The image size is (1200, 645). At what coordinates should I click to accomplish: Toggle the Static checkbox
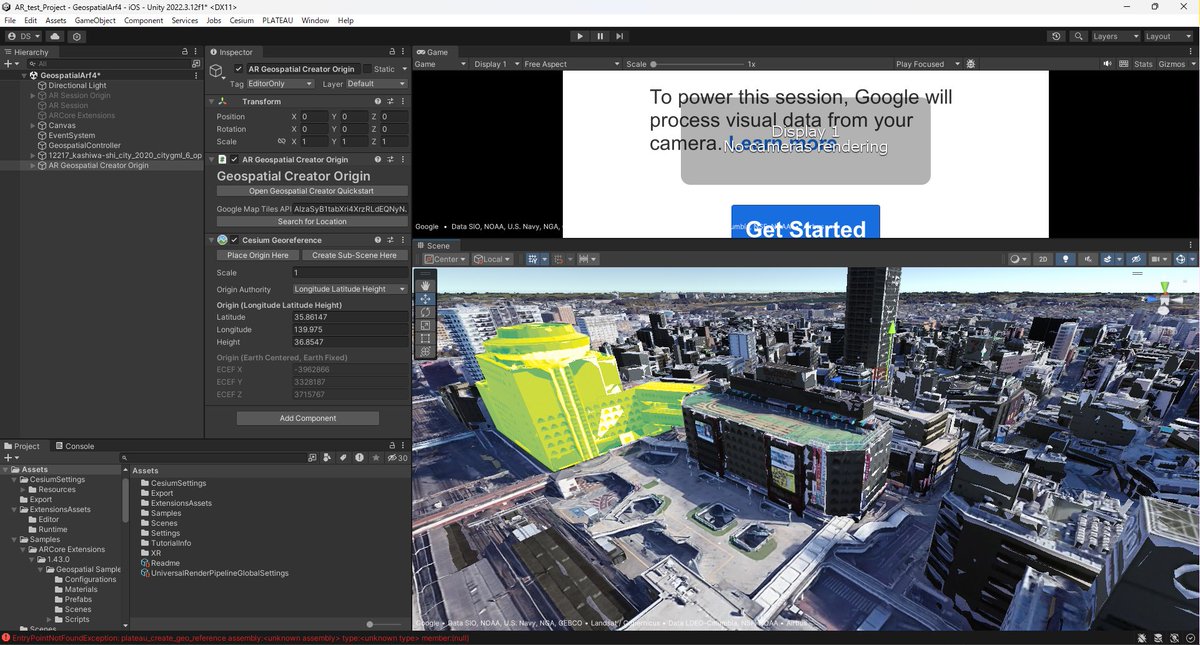367,69
